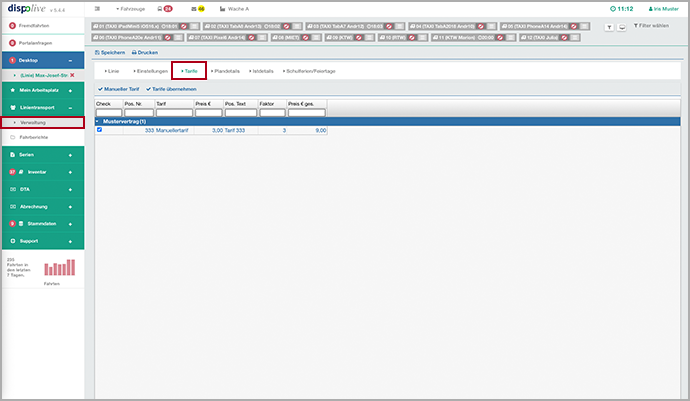The height and width of the screenshot is (401, 690).
Task: Click the list icon on 11 (KTW Marion)
Action: click(x=510, y=37)
